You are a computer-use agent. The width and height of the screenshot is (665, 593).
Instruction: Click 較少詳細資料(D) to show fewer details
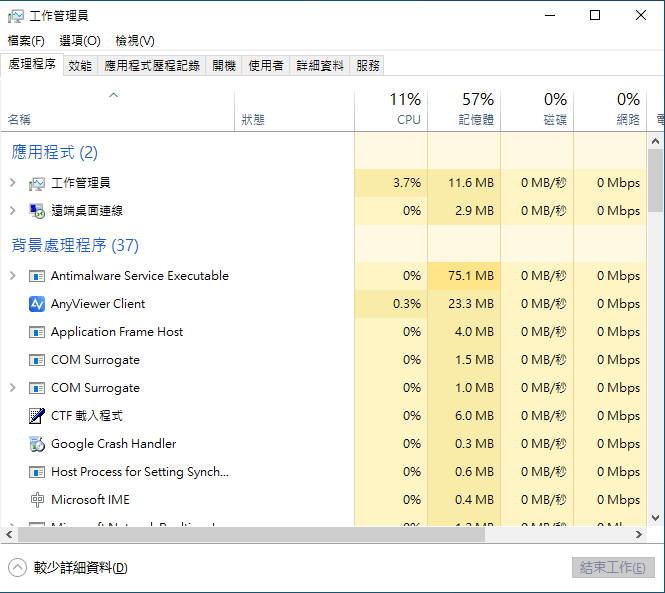81,568
